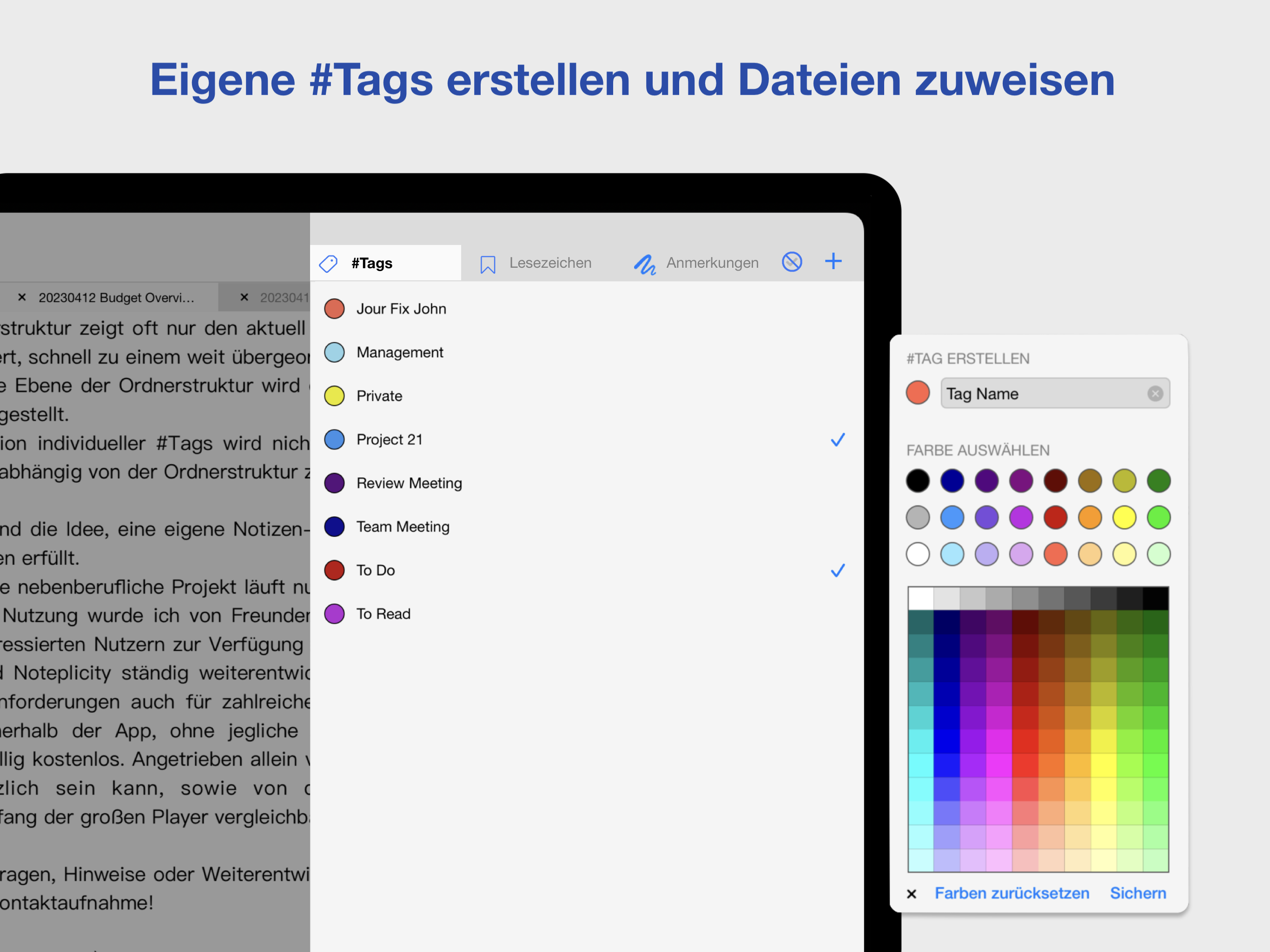Open the #Tags tab
The image size is (1270, 952).
point(385,263)
